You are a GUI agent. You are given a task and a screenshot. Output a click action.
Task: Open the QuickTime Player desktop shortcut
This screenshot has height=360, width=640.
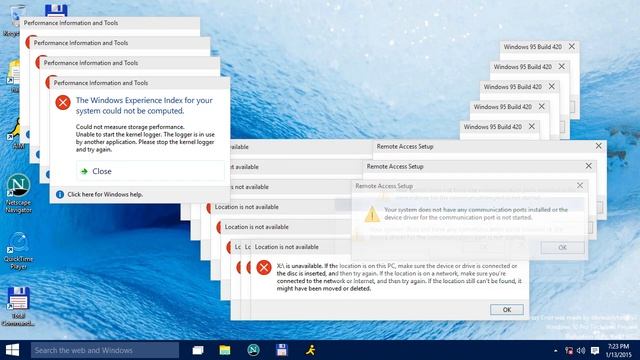(x=19, y=250)
